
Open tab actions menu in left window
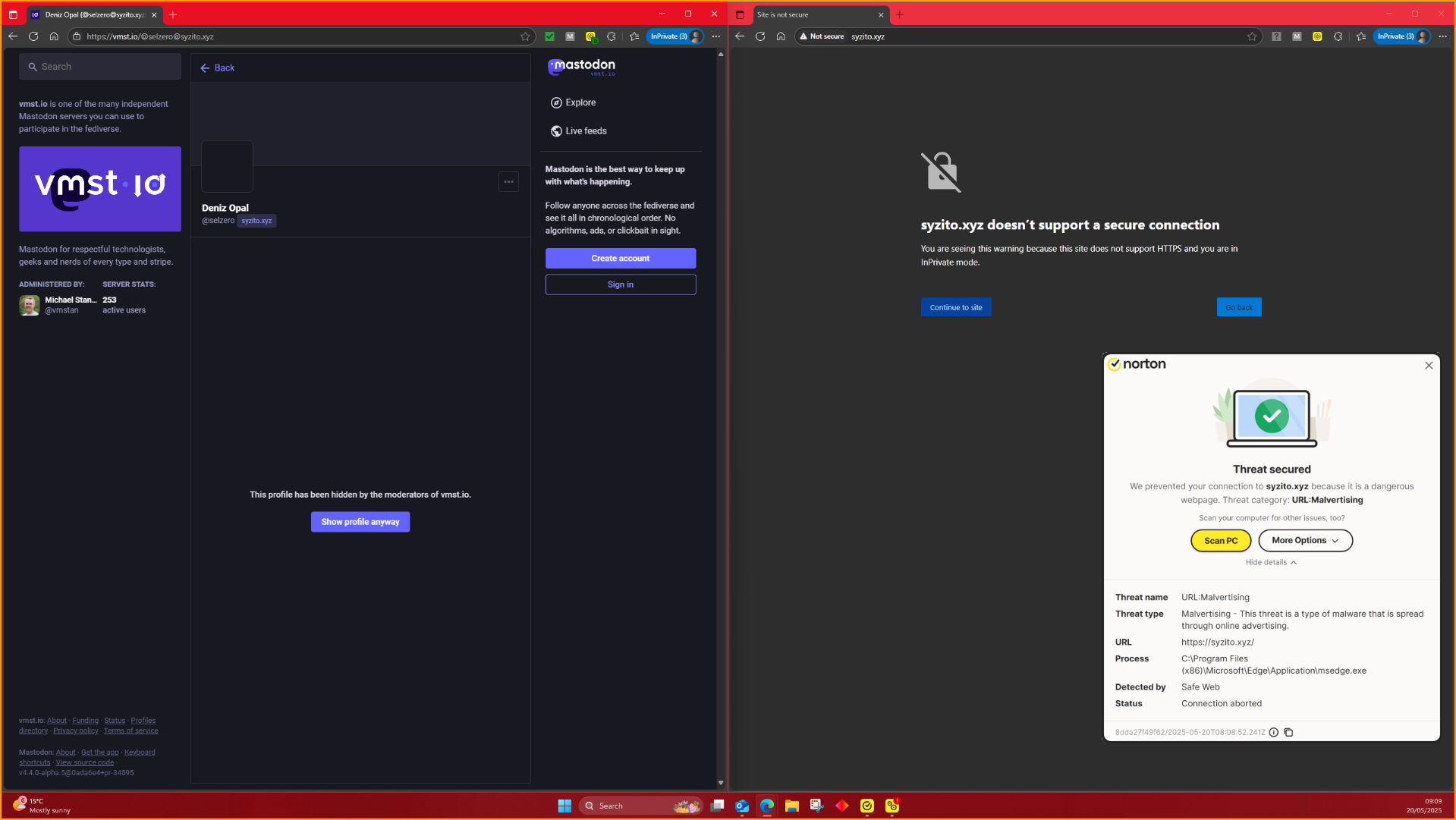13,14
